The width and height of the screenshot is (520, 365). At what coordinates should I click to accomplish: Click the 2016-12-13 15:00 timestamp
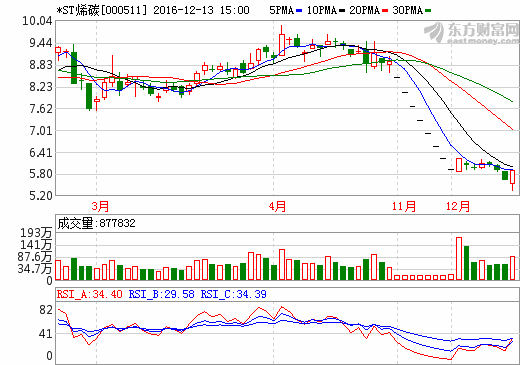click(201, 10)
